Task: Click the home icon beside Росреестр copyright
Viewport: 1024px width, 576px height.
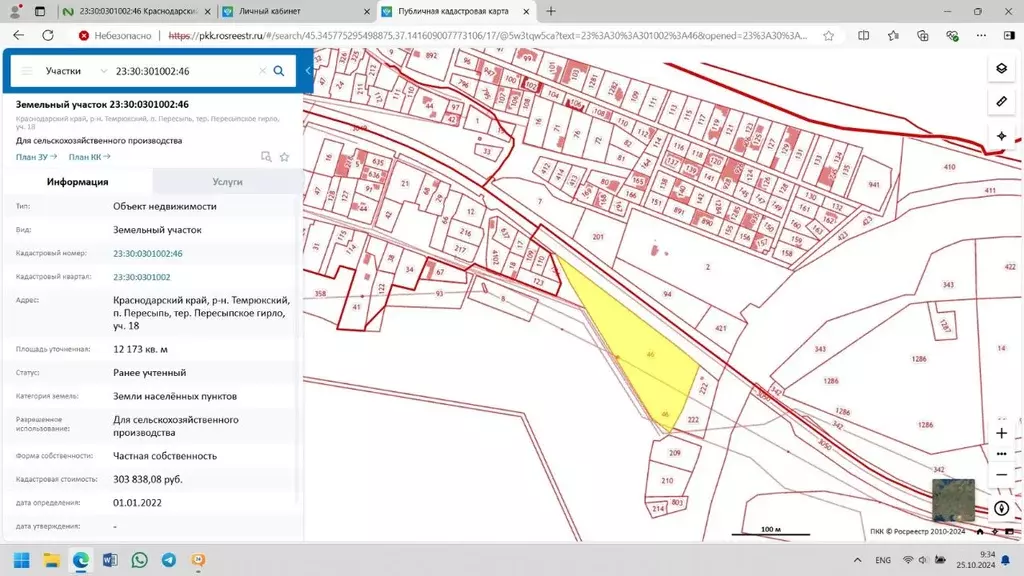Action: (979, 531)
